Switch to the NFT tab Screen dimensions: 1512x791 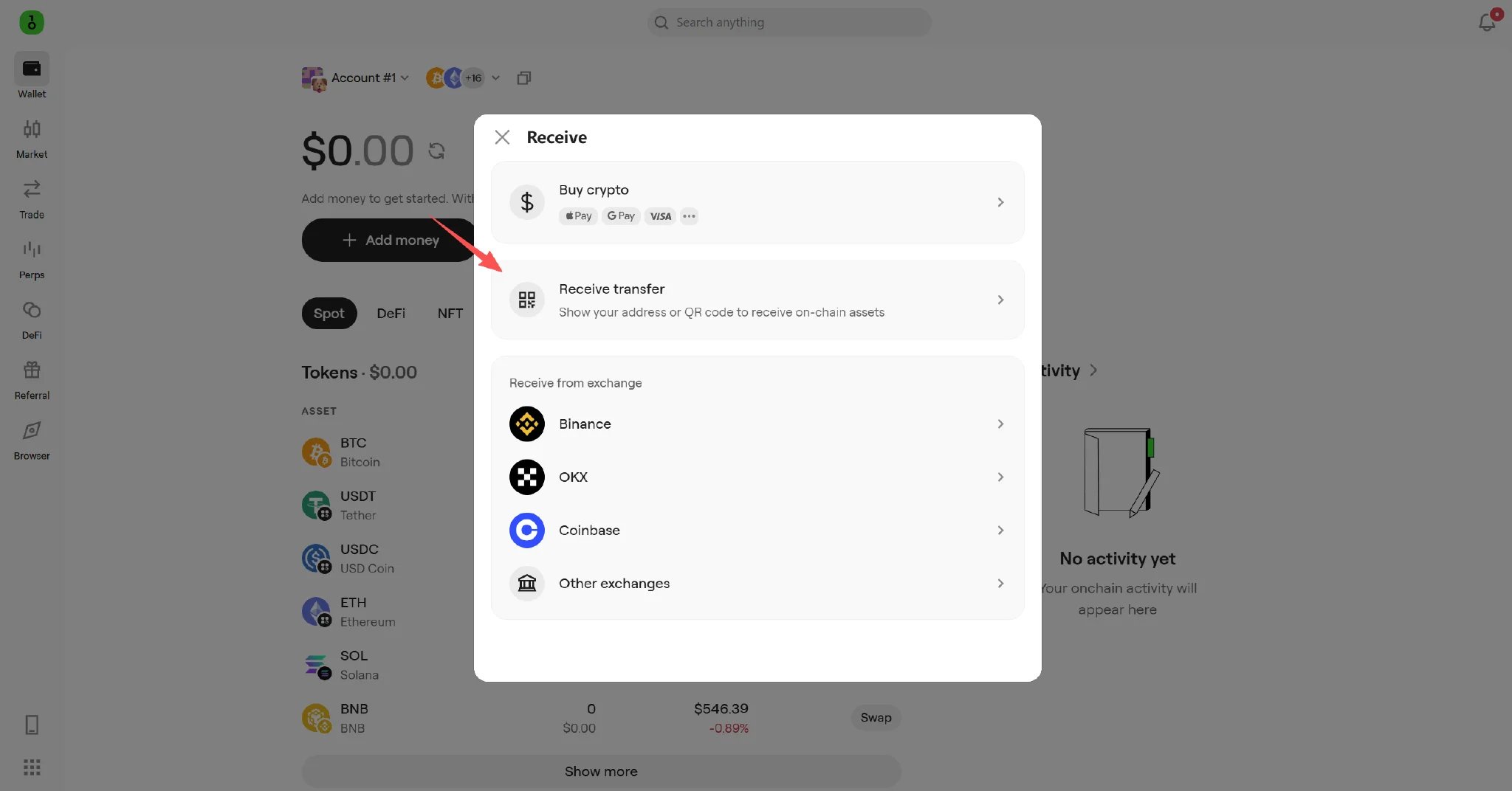click(450, 314)
